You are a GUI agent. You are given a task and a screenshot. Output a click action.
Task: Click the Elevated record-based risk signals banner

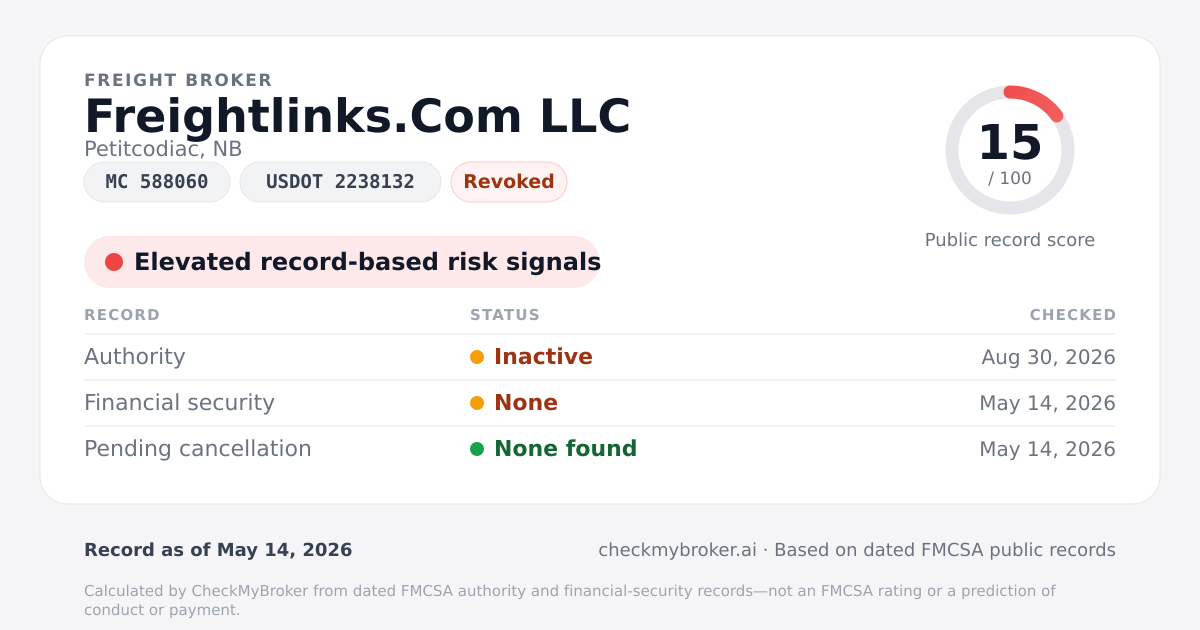point(342,262)
